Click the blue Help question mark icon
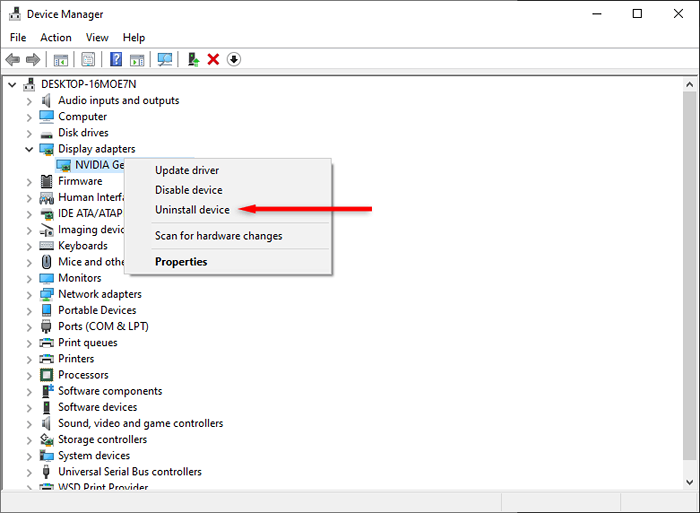Image resolution: width=700 pixels, height=513 pixels. (x=116, y=59)
